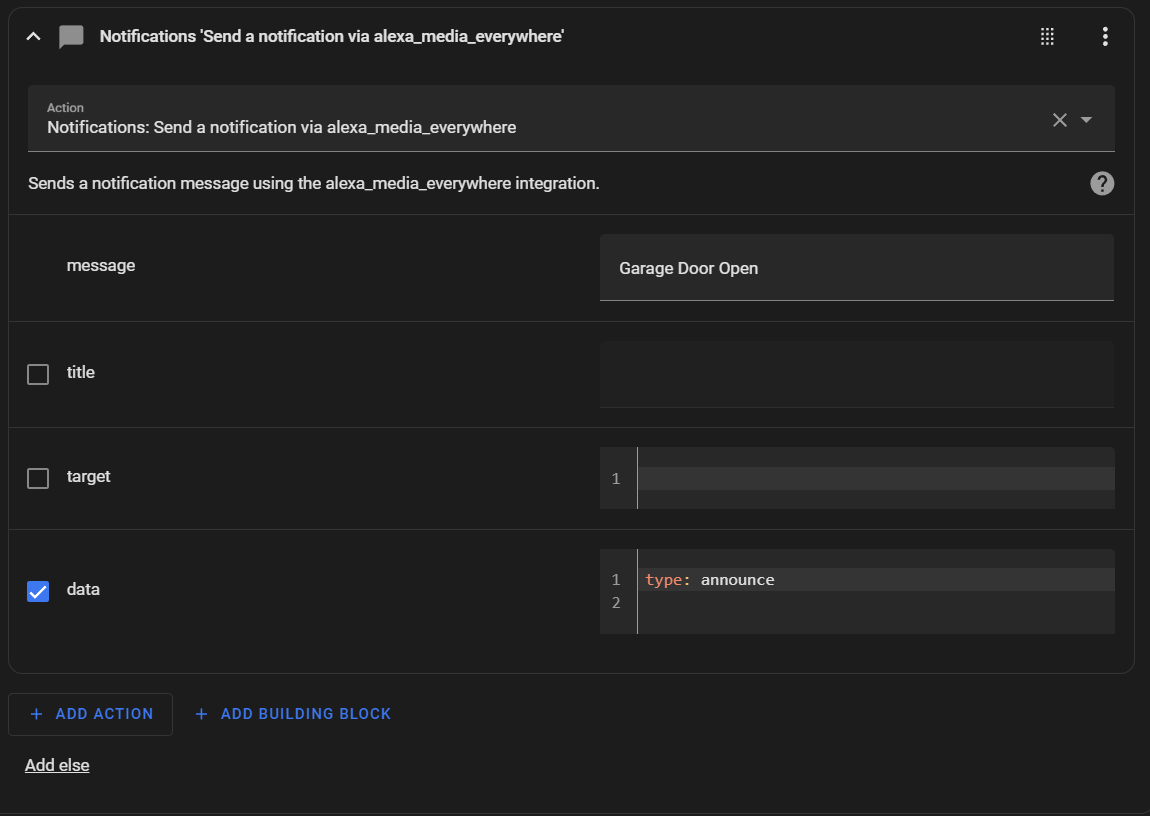Image resolution: width=1150 pixels, height=816 pixels.
Task: Click the message field 'Garage Door Open'
Action: [x=856, y=268]
